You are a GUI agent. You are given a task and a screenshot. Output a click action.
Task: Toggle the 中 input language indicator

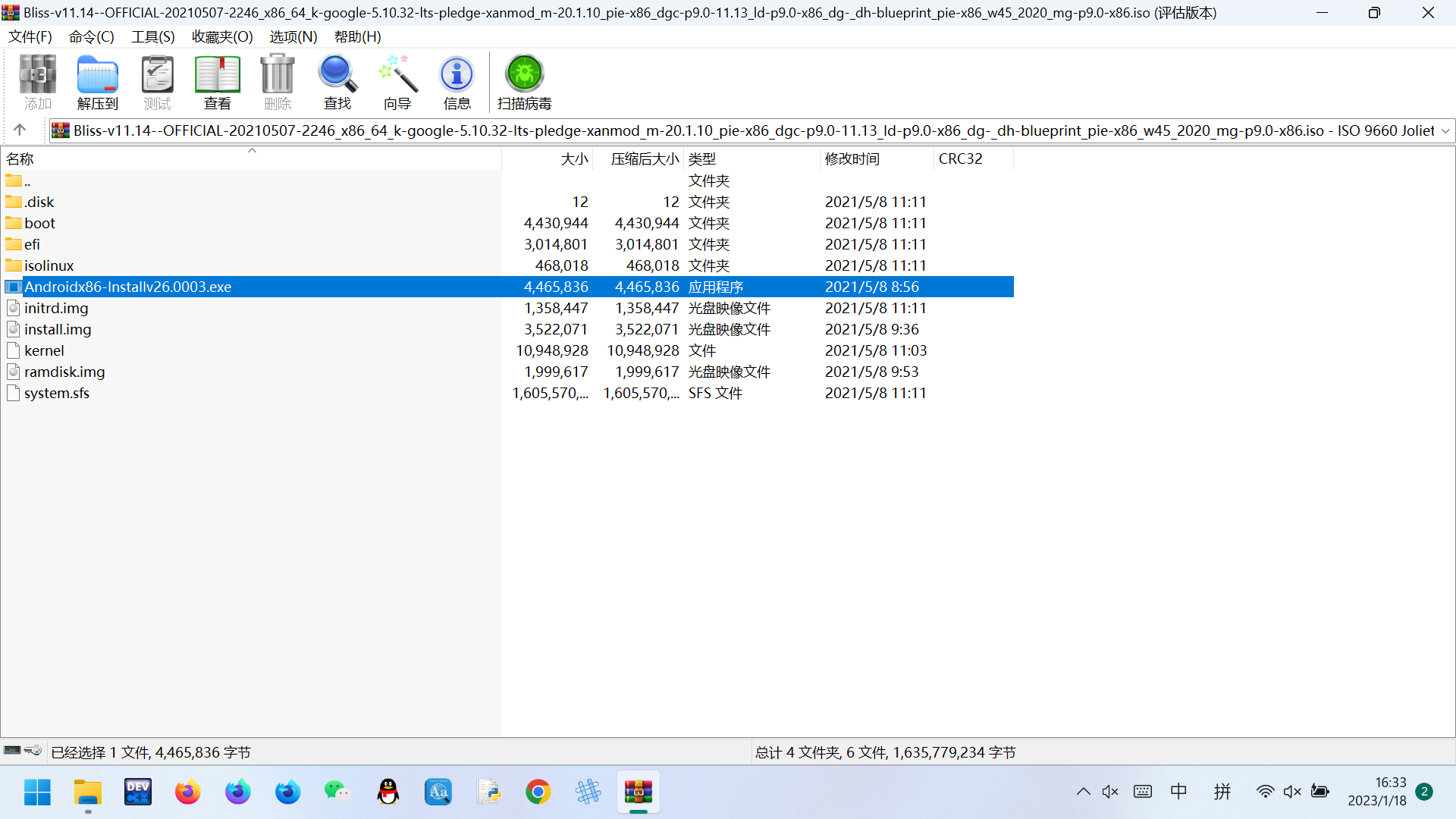(1179, 792)
